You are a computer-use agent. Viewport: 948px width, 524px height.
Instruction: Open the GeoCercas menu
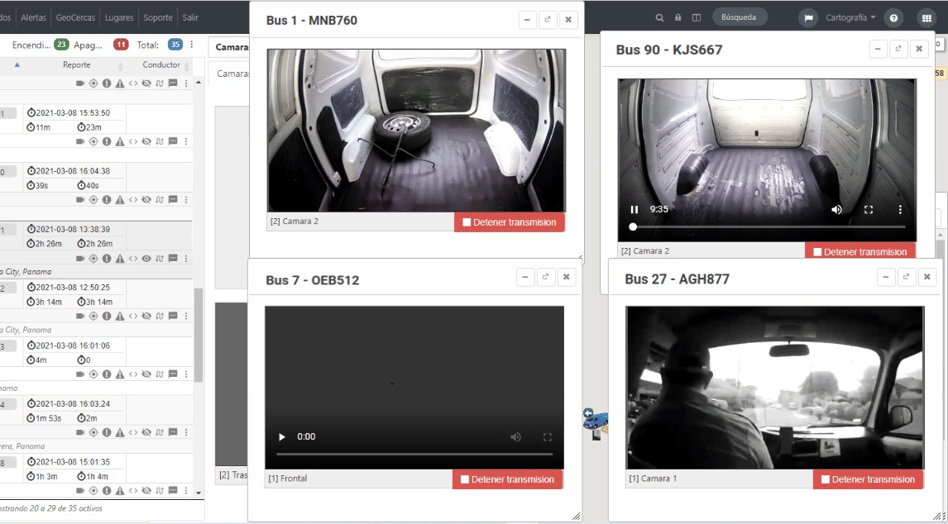click(x=76, y=18)
